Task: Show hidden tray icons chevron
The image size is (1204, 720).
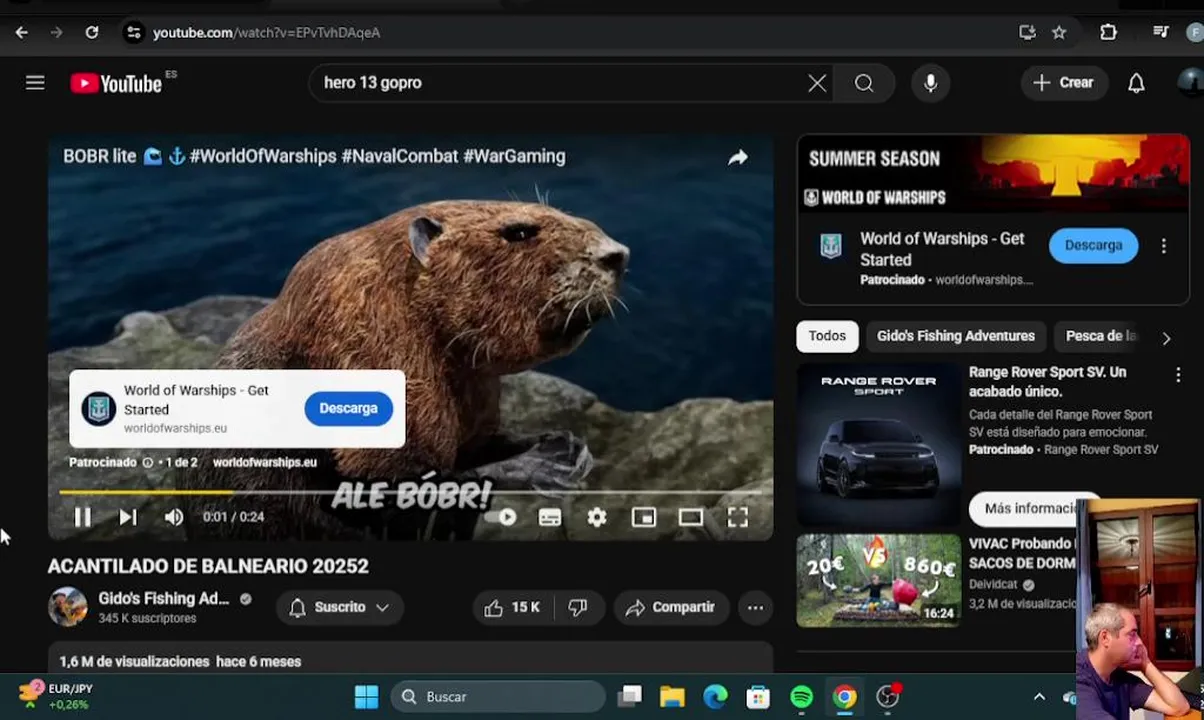Action: coord(1039,697)
